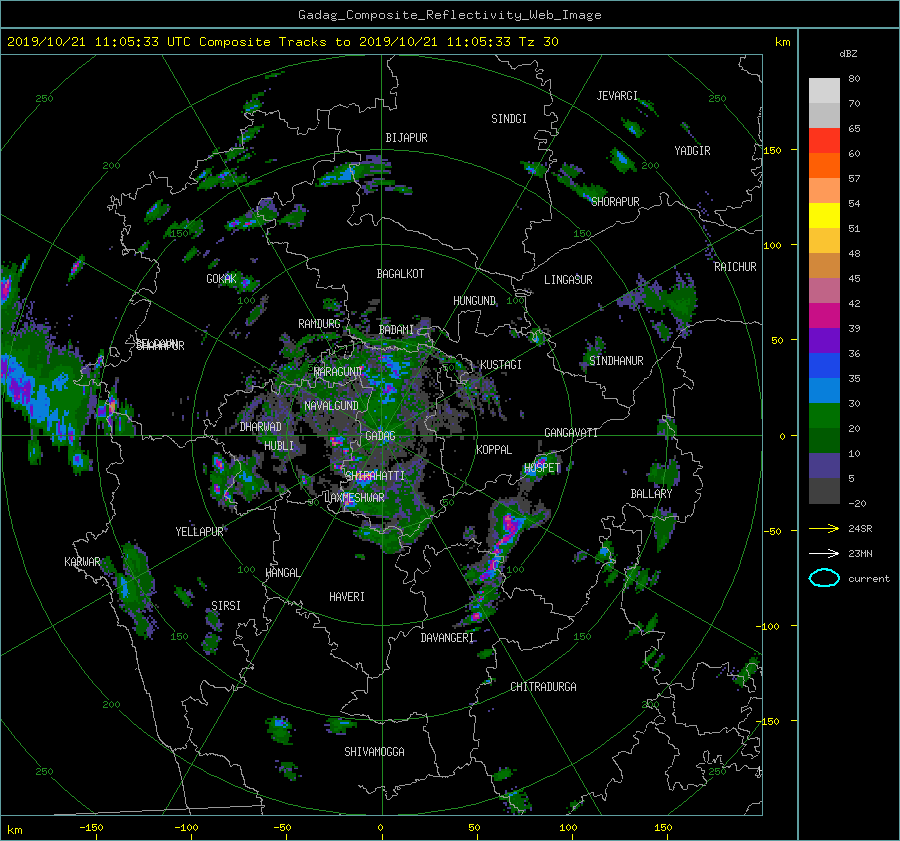Screen dimensions: 900x841
Task: Select the yellow 51 dBZ color swatch
Action: [824, 216]
